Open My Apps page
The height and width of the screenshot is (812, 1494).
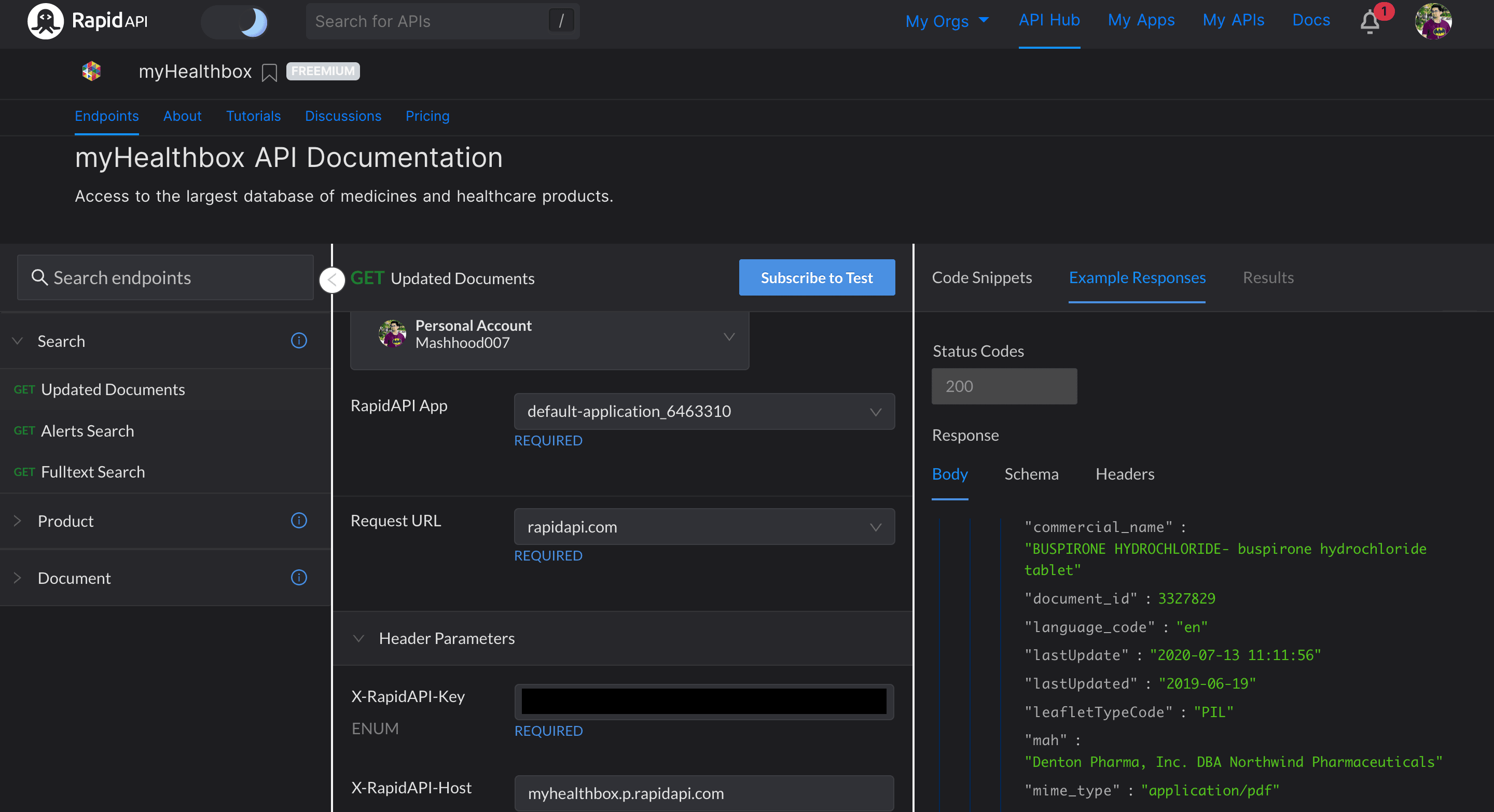click(1141, 20)
